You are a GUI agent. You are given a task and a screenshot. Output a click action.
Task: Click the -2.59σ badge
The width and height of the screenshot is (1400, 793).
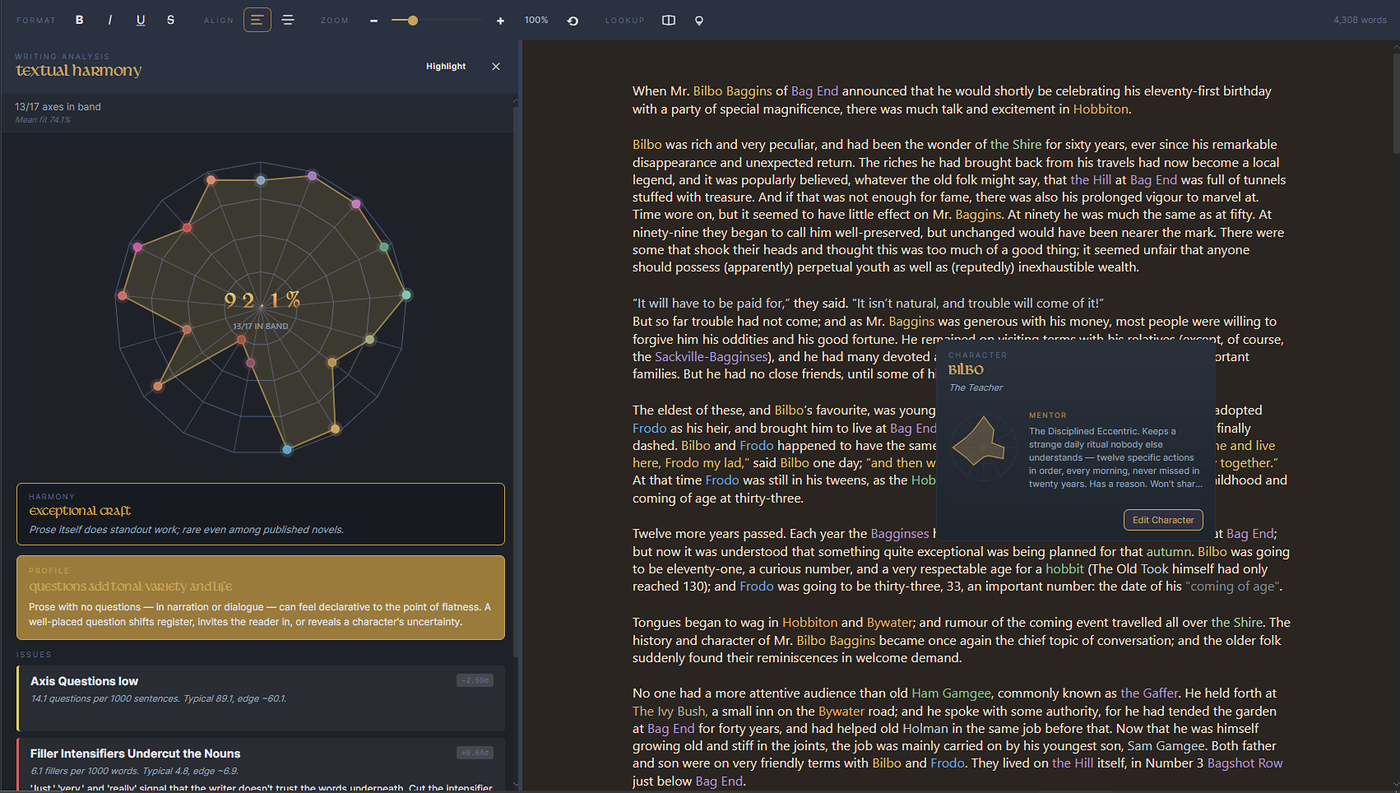click(x=474, y=680)
